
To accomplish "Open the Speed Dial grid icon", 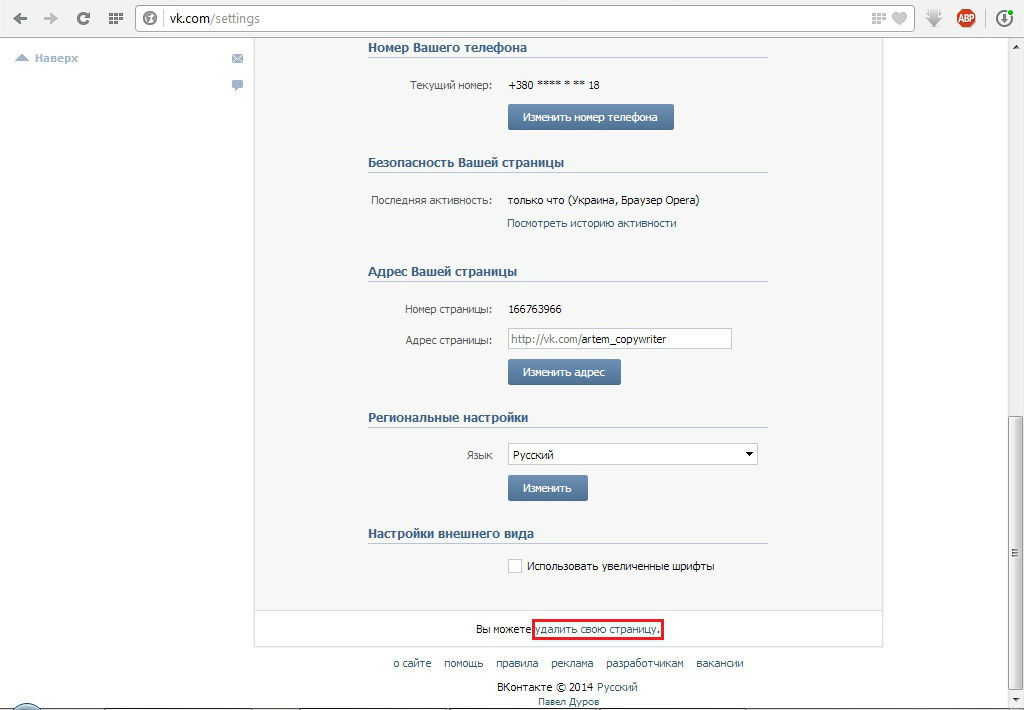I will click(116, 18).
